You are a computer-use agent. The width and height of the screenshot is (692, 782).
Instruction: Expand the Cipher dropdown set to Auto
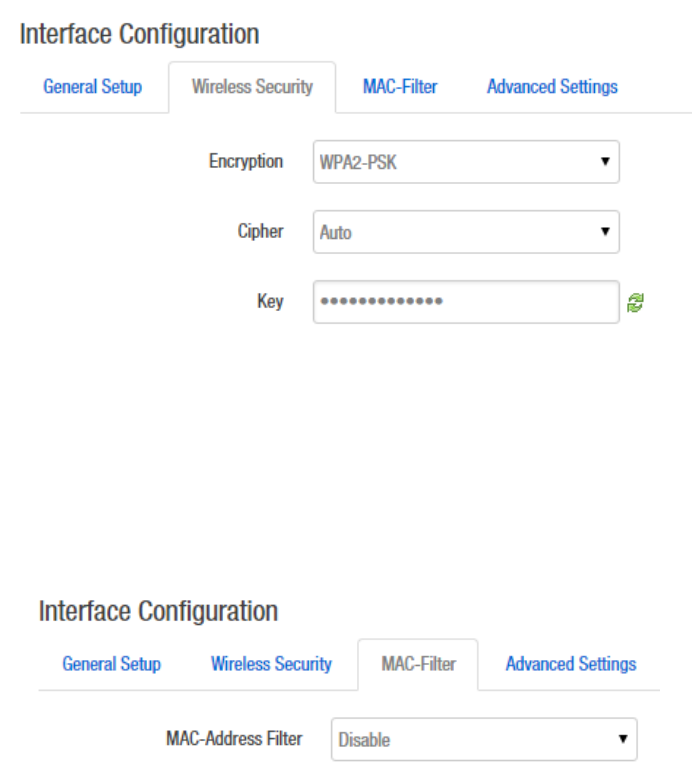pos(465,232)
